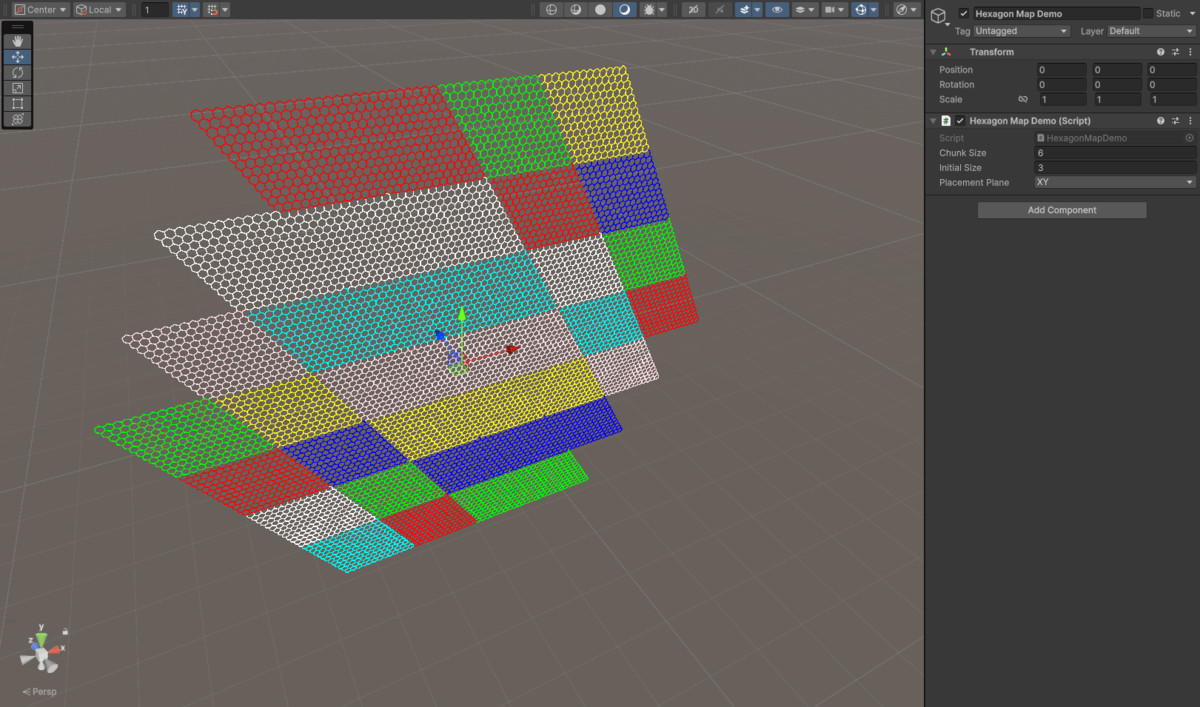Open the Placement Plane XY dropdown

(x=1114, y=182)
